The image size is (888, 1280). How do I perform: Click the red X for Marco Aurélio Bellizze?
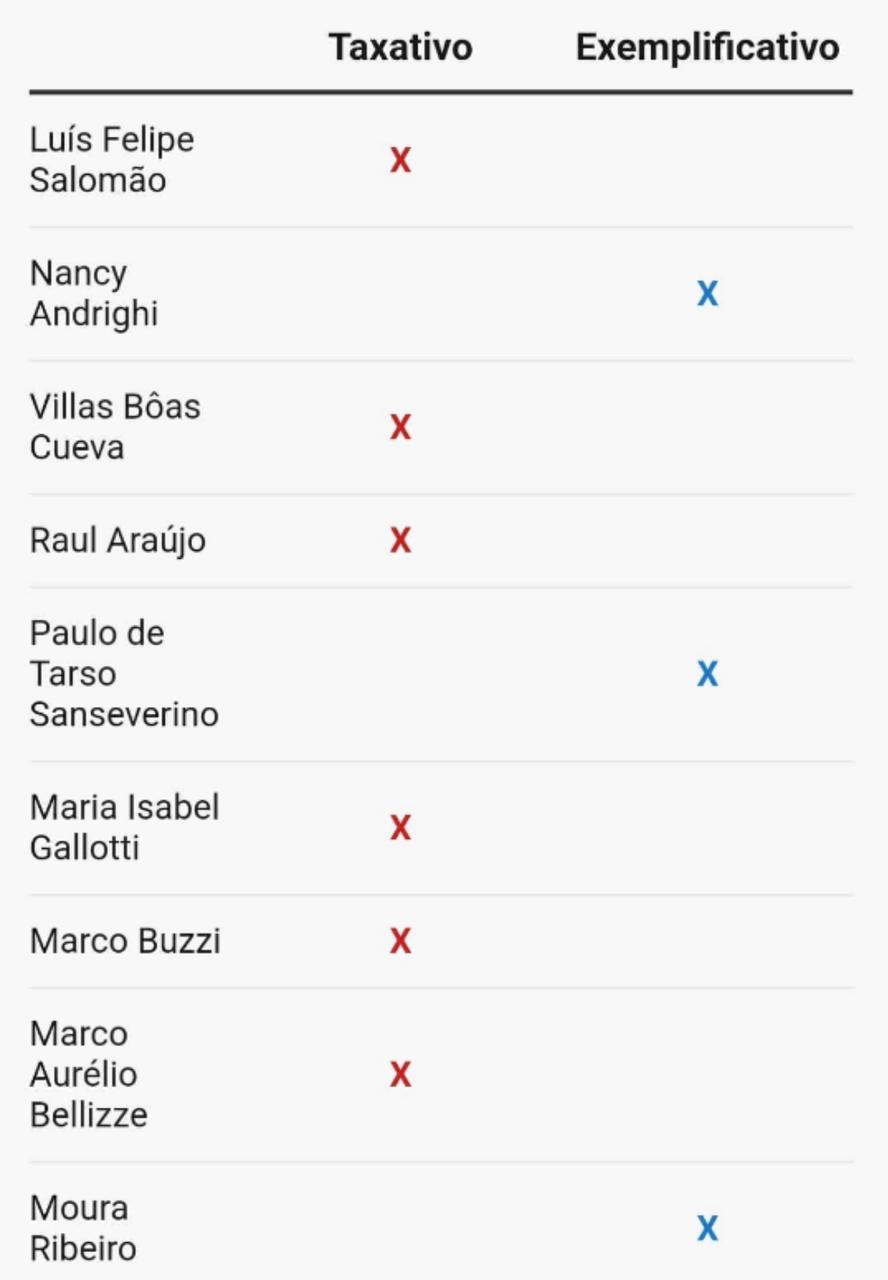tap(400, 1075)
